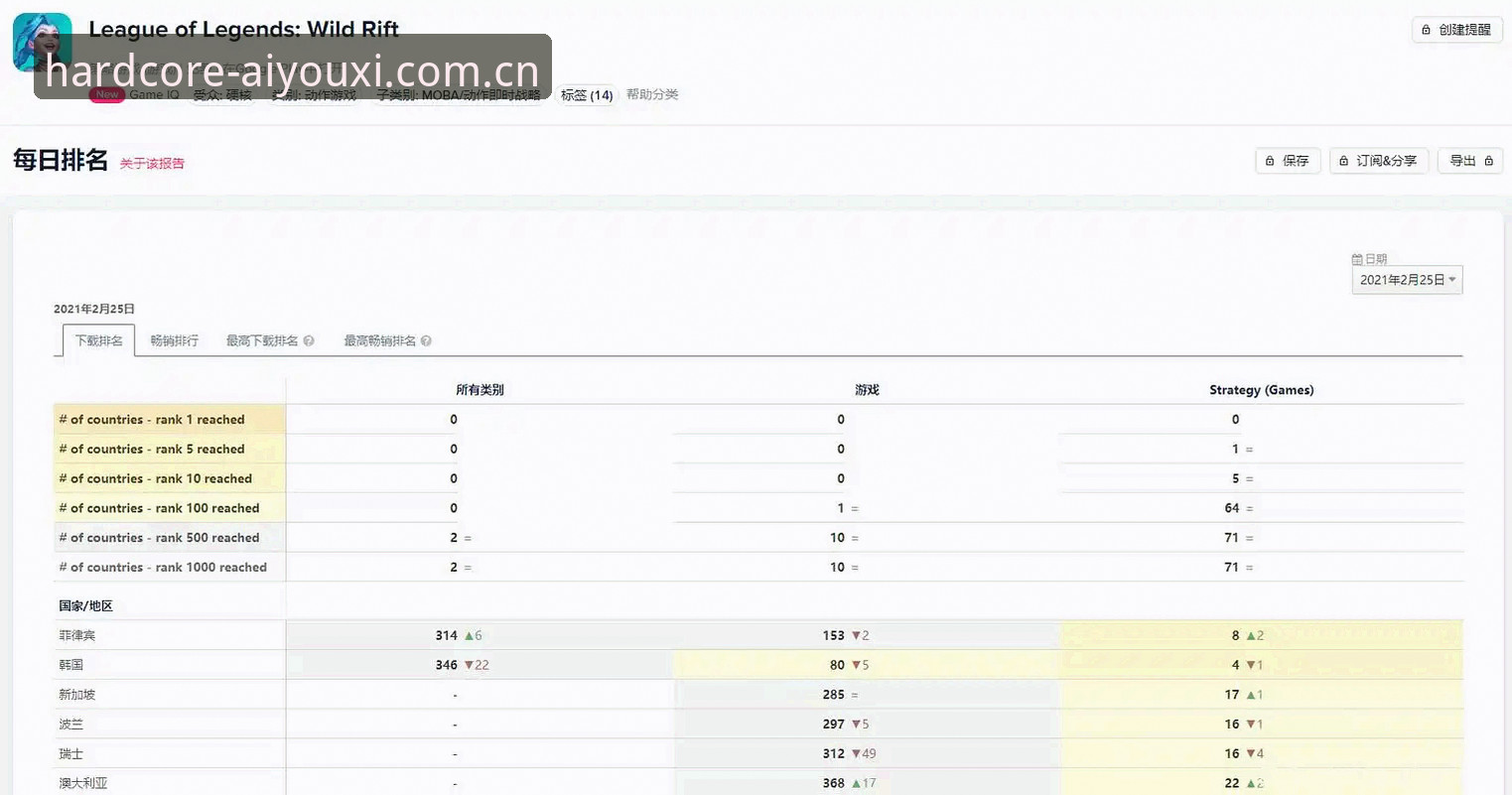Image resolution: width=1512 pixels, height=795 pixels.
Task: Click rank 1 reached row header
Action: coord(170,420)
